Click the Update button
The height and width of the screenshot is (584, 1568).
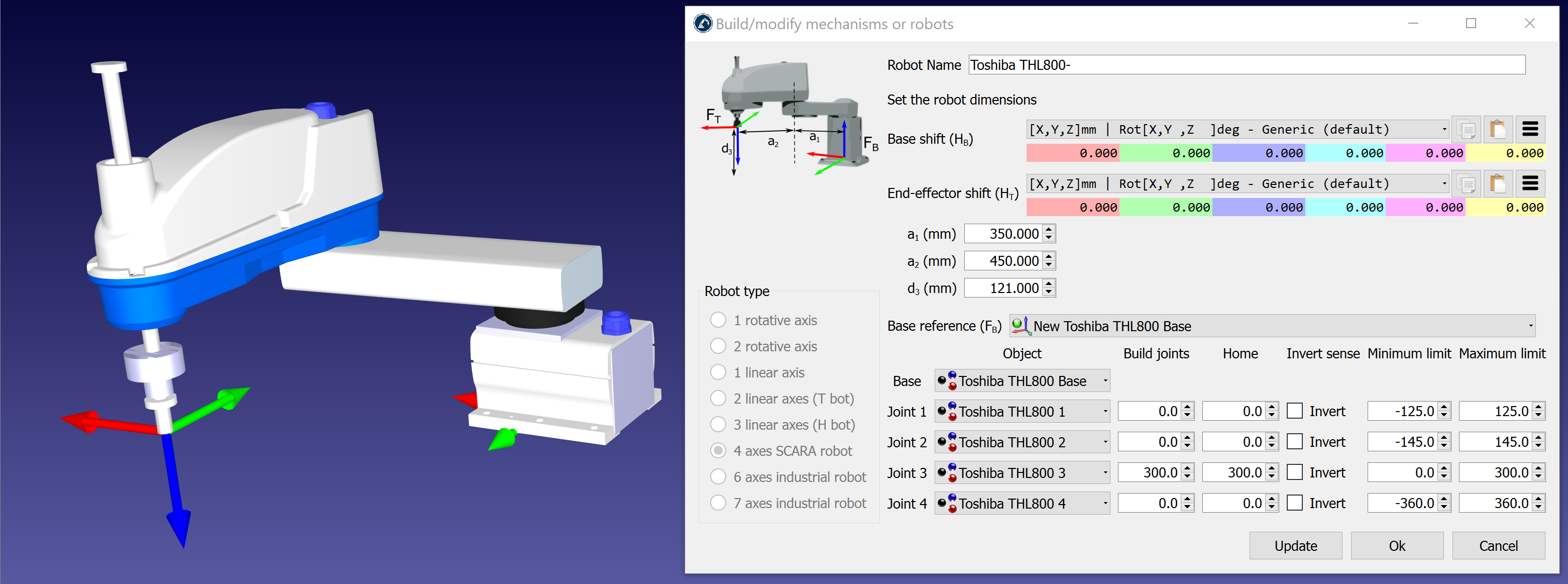click(1296, 546)
